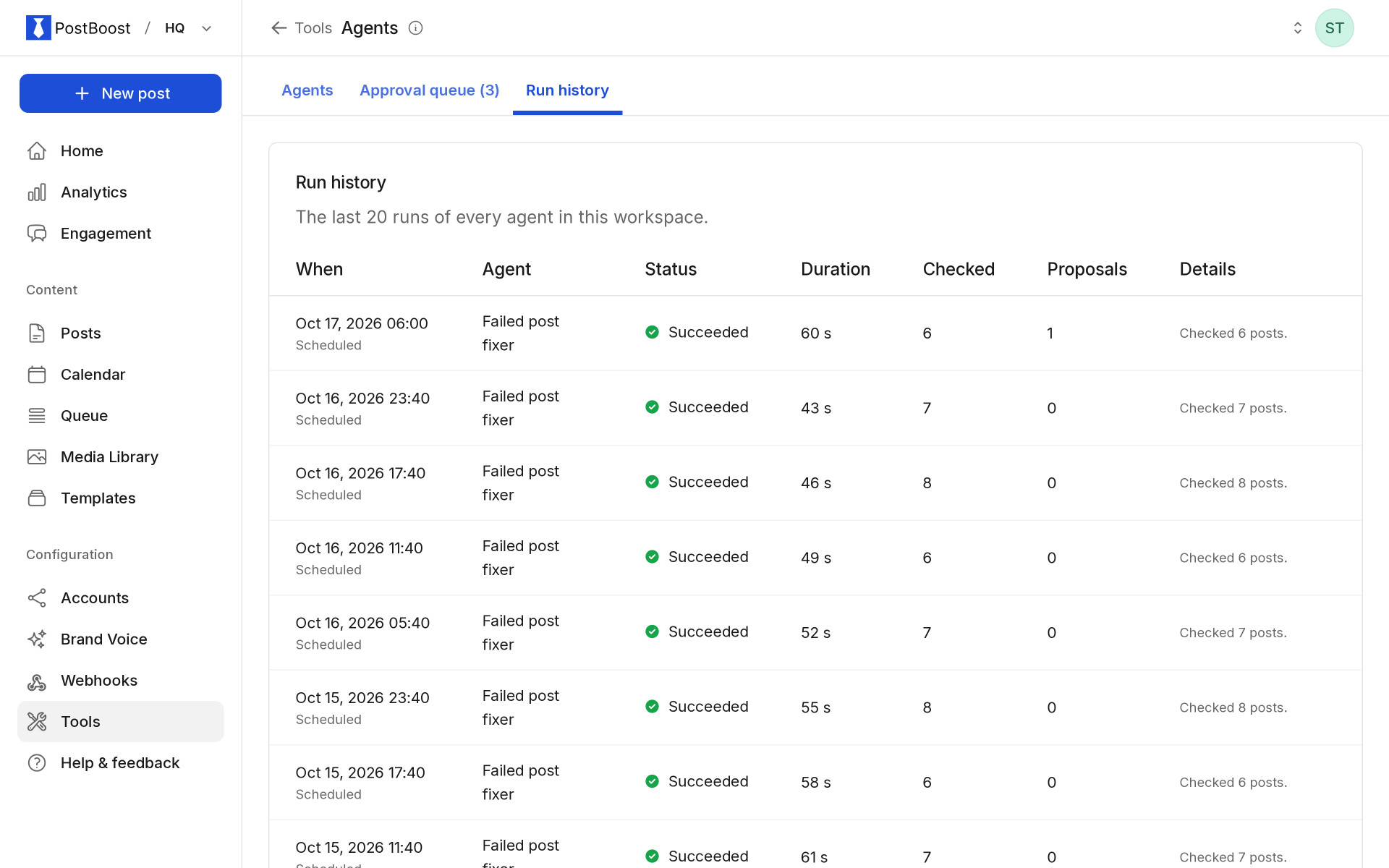
Task: Click the green status icon for Oct 17 06:00 run
Action: [x=652, y=332]
